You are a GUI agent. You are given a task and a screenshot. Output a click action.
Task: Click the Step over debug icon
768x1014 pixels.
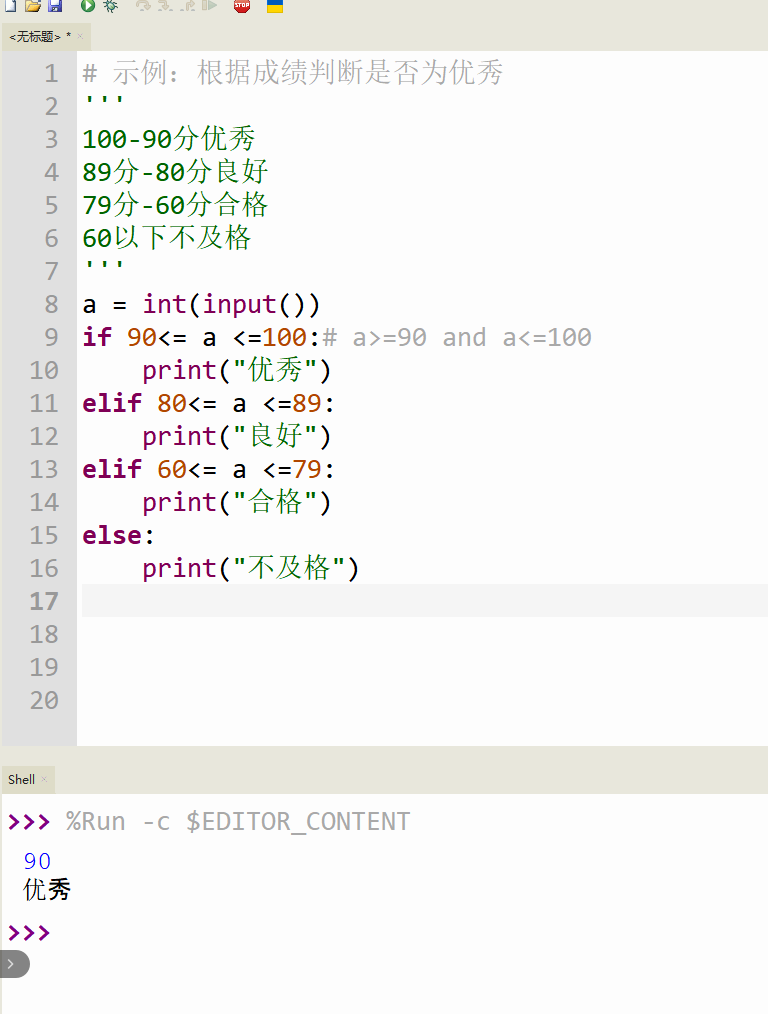tap(143, 6)
